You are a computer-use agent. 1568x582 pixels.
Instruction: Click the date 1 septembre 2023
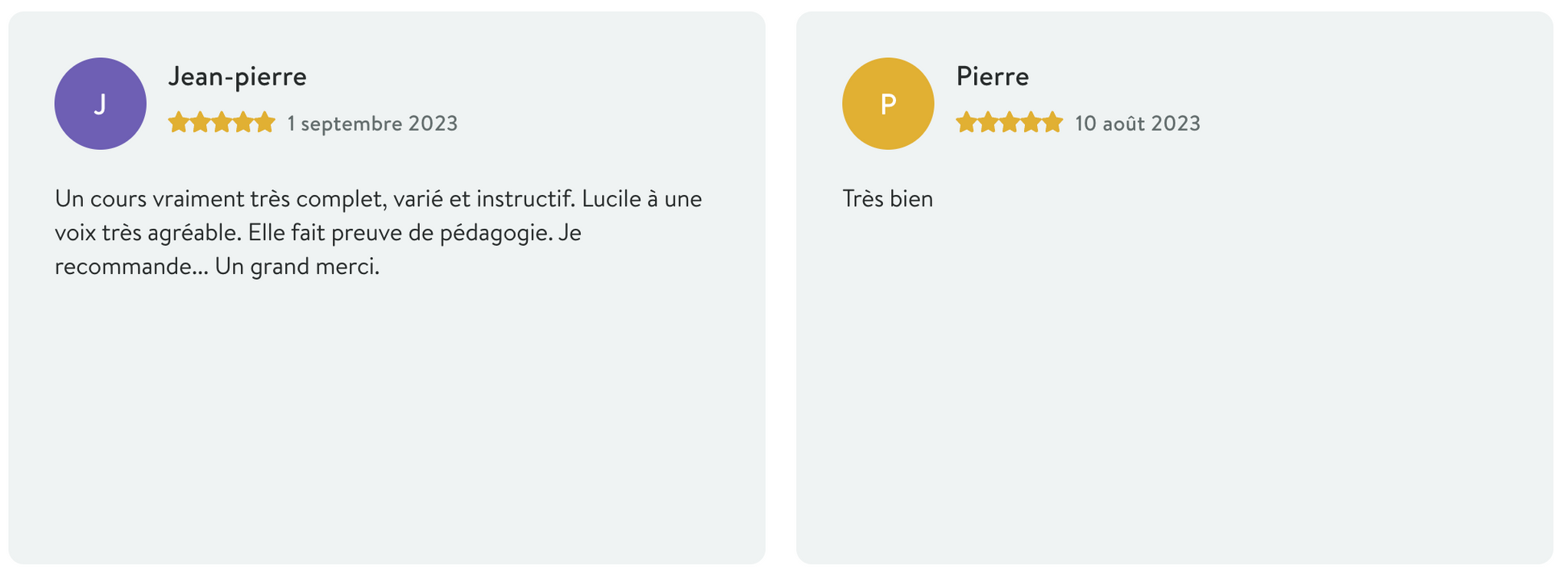coord(372,123)
